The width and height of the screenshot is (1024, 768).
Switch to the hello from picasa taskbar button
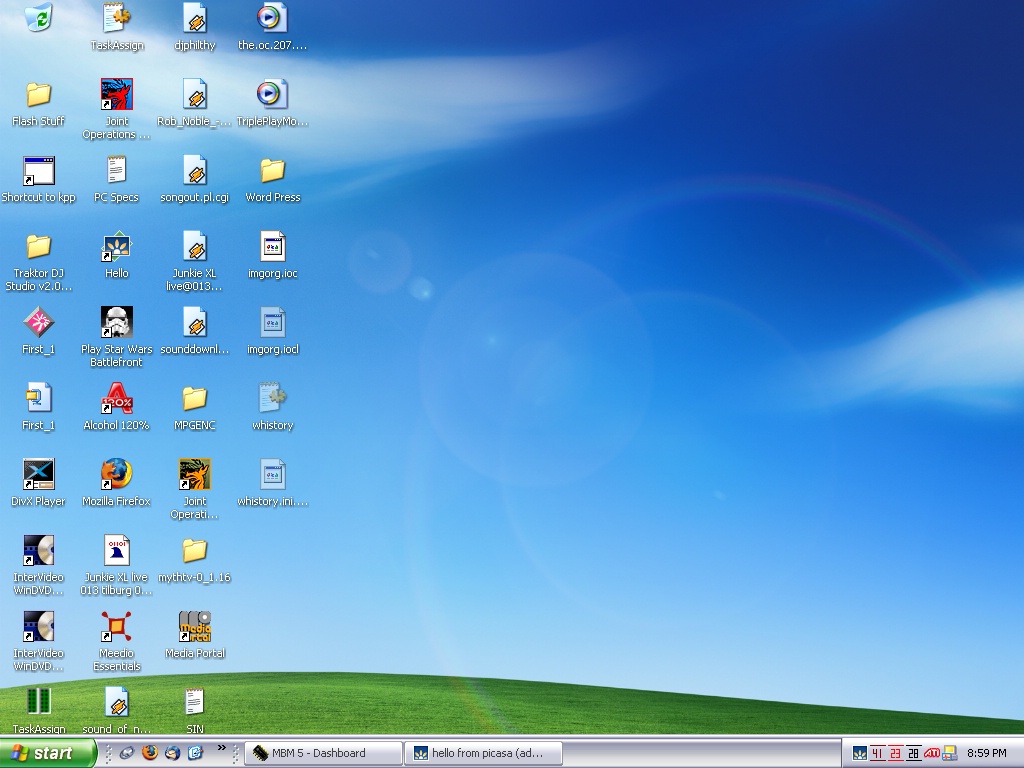coord(484,753)
